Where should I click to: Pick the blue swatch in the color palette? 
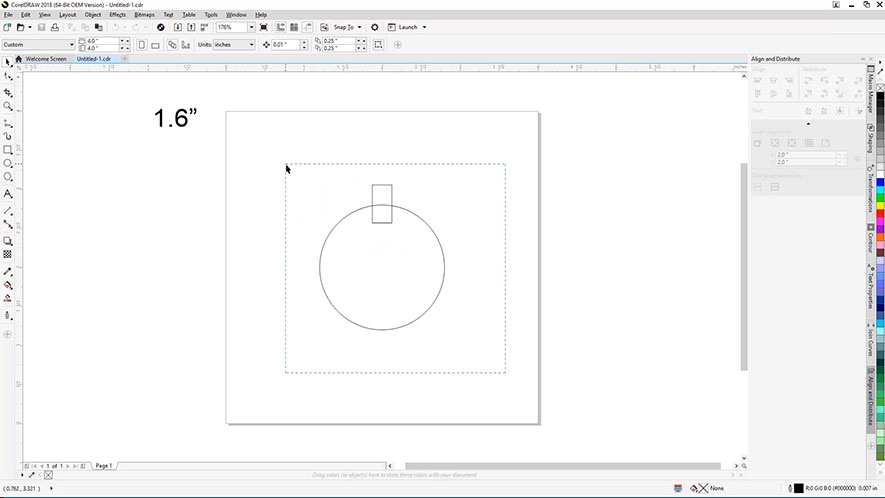[x=879, y=181]
